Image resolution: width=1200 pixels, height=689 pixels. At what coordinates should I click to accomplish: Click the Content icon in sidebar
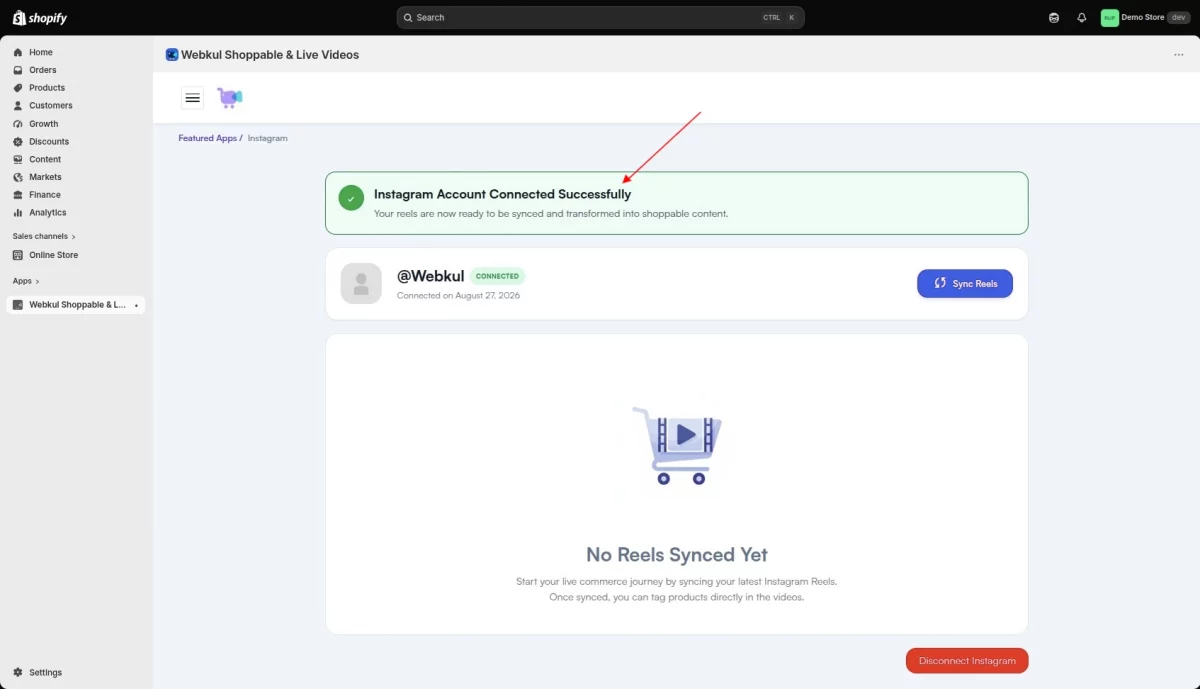click(18, 159)
